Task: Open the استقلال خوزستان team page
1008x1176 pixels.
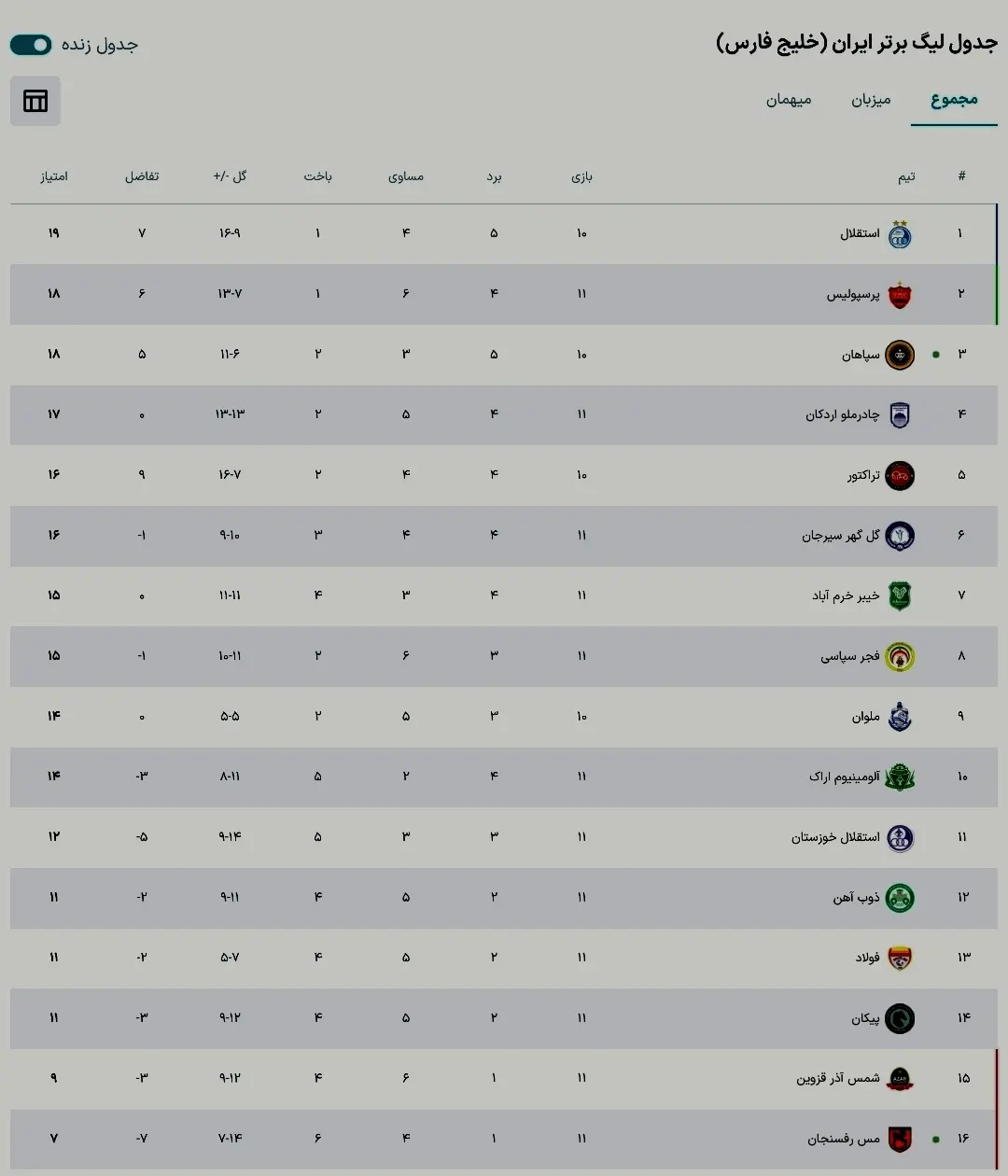Action: [835, 837]
